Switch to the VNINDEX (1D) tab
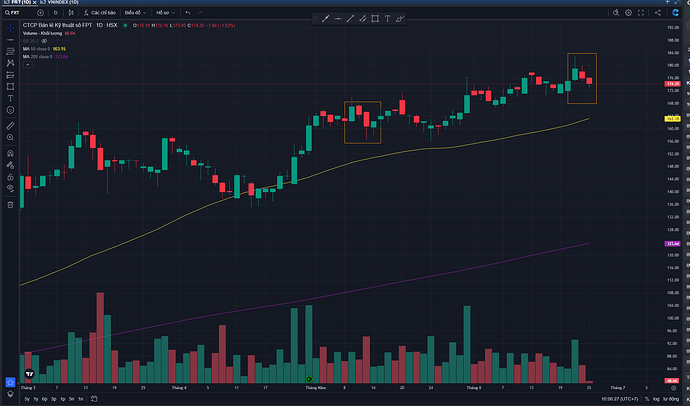This screenshot has width=690, height=406. tap(59, 2)
